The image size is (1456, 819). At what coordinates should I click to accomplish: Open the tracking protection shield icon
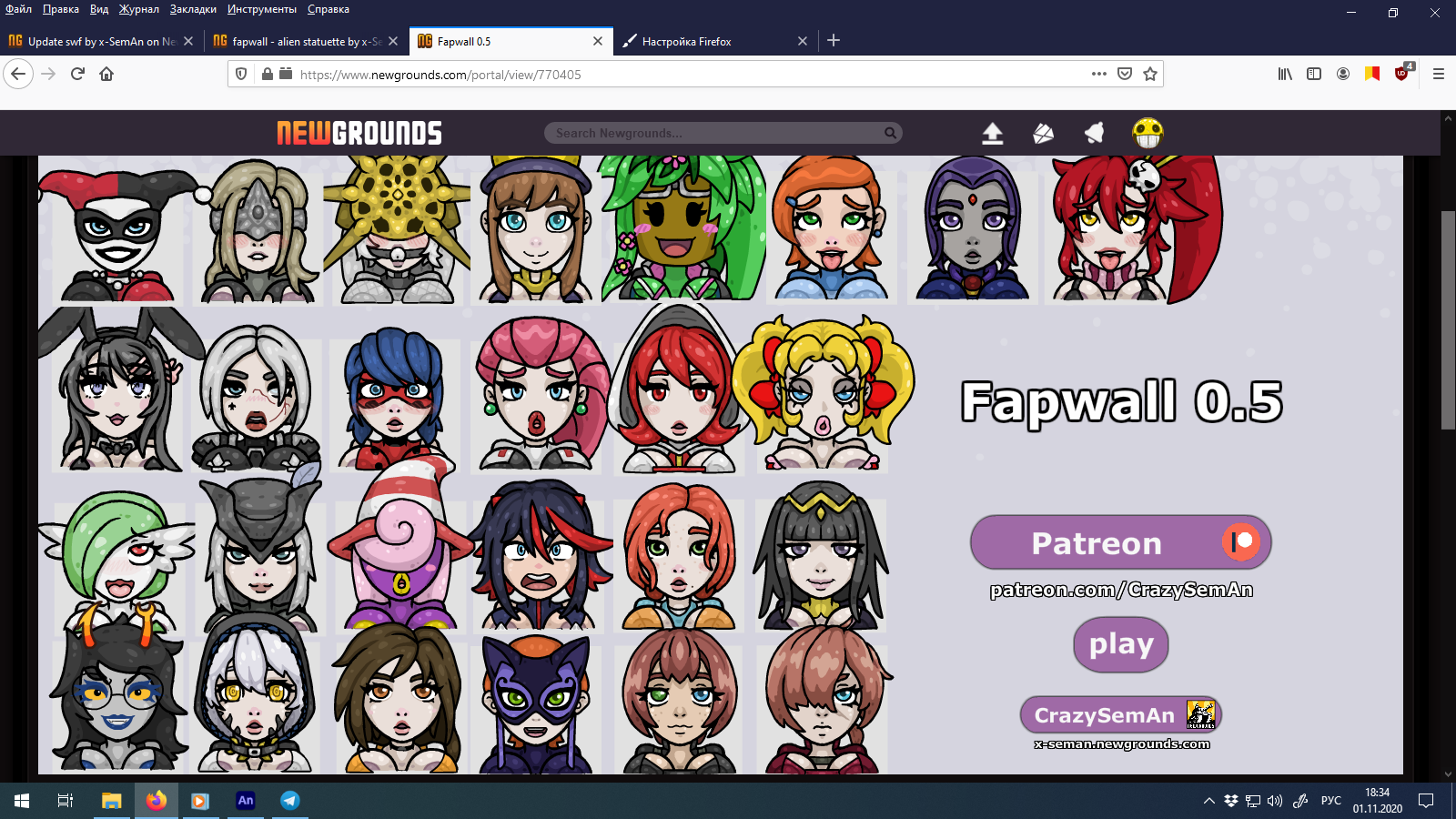241,74
